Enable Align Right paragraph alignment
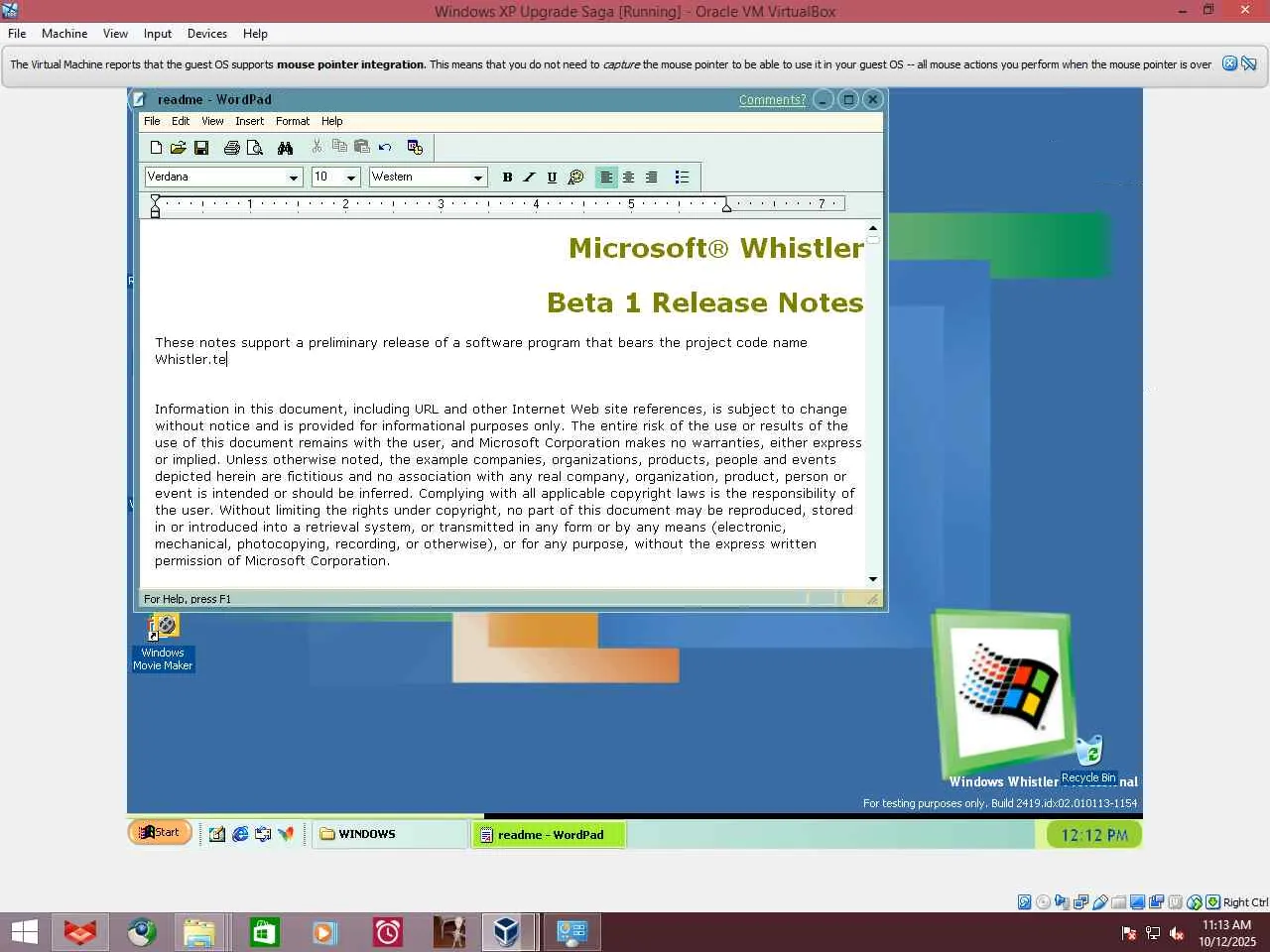The height and width of the screenshot is (952, 1270). (x=651, y=178)
